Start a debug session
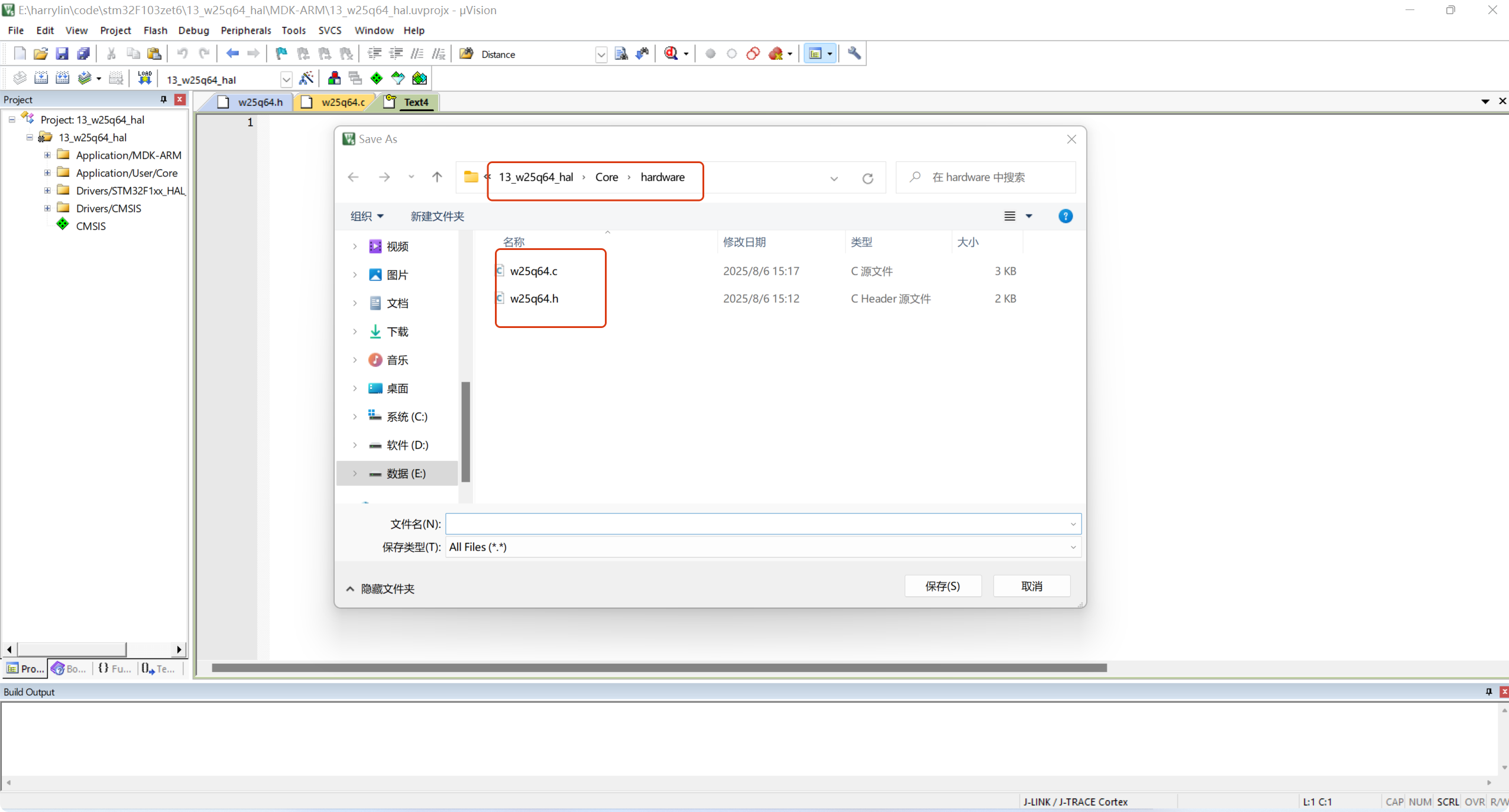 (669, 53)
